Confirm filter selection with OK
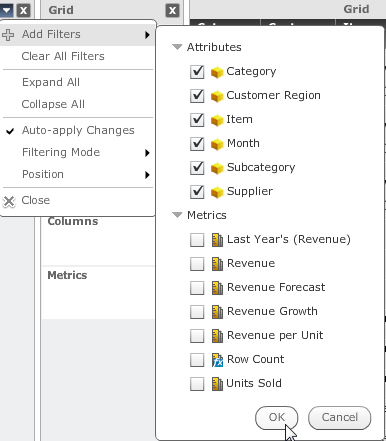The image size is (386, 441). click(x=277, y=418)
